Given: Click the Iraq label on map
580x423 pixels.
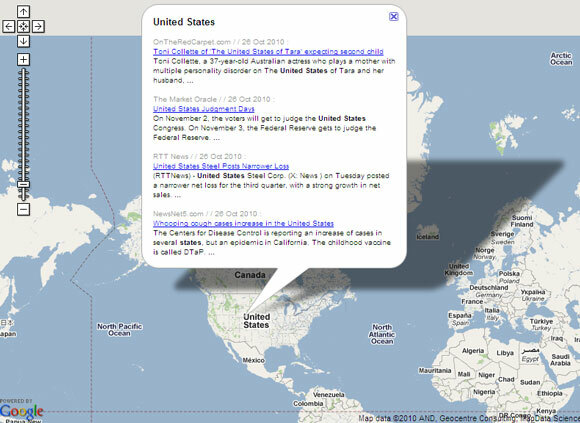Looking at the screenshot, I should [557, 338].
